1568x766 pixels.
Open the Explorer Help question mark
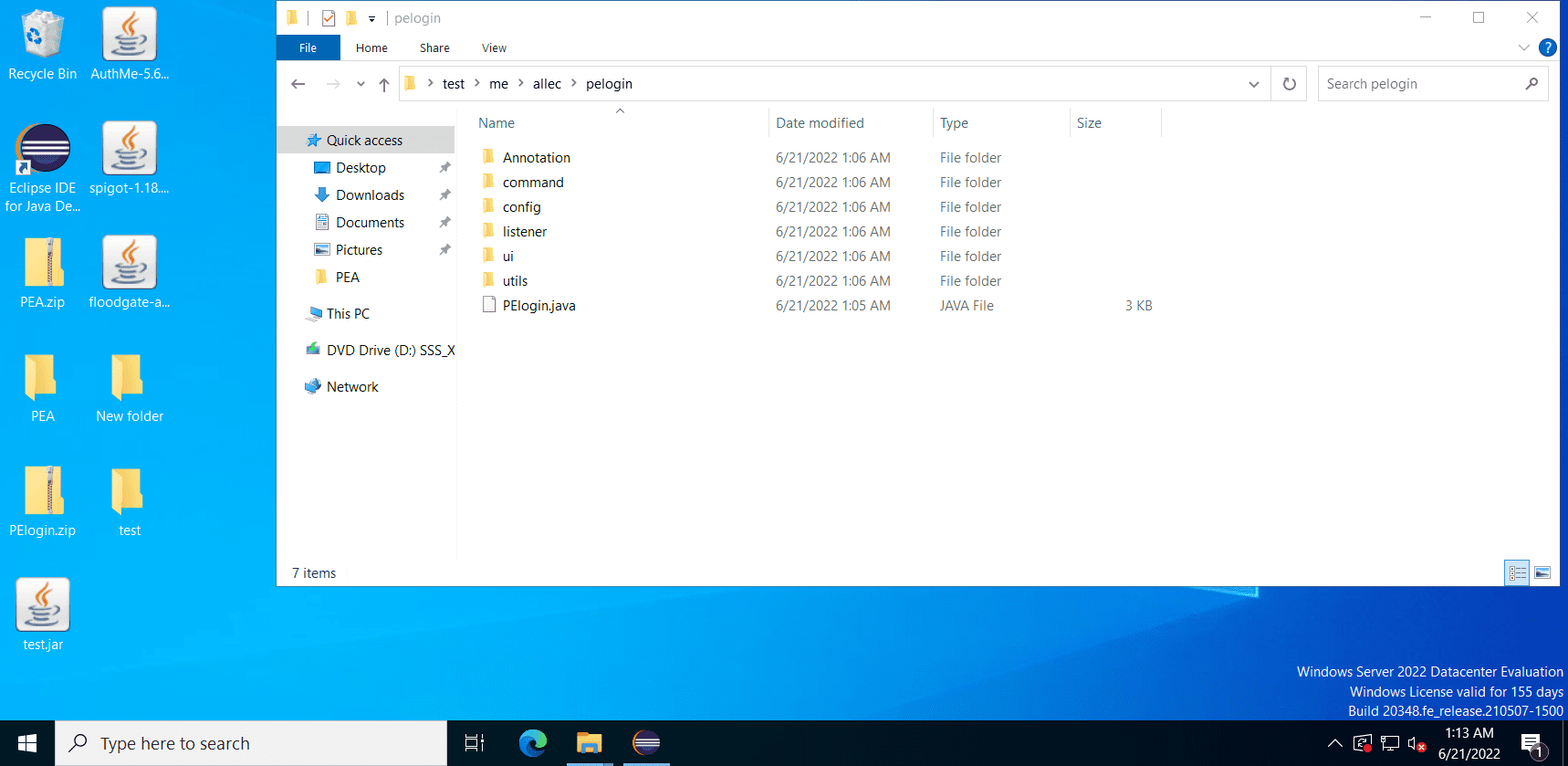click(x=1547, y=47)
